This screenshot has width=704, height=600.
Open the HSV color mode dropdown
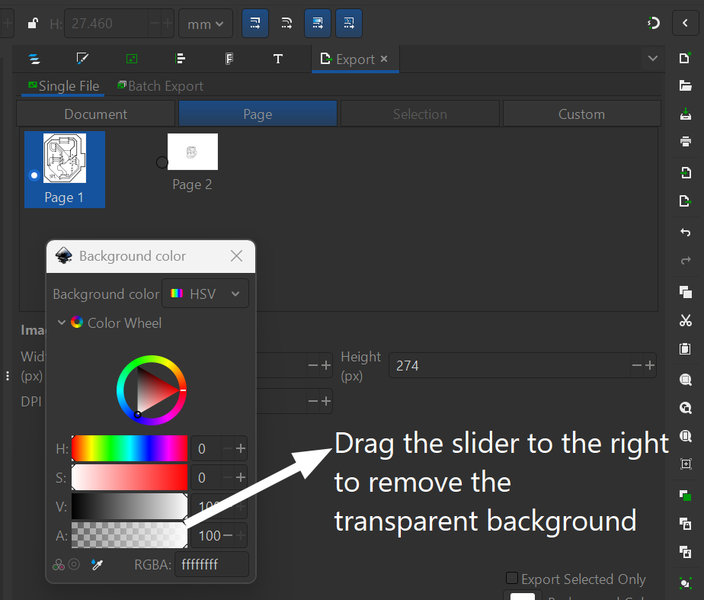click(x=205, y=294)
